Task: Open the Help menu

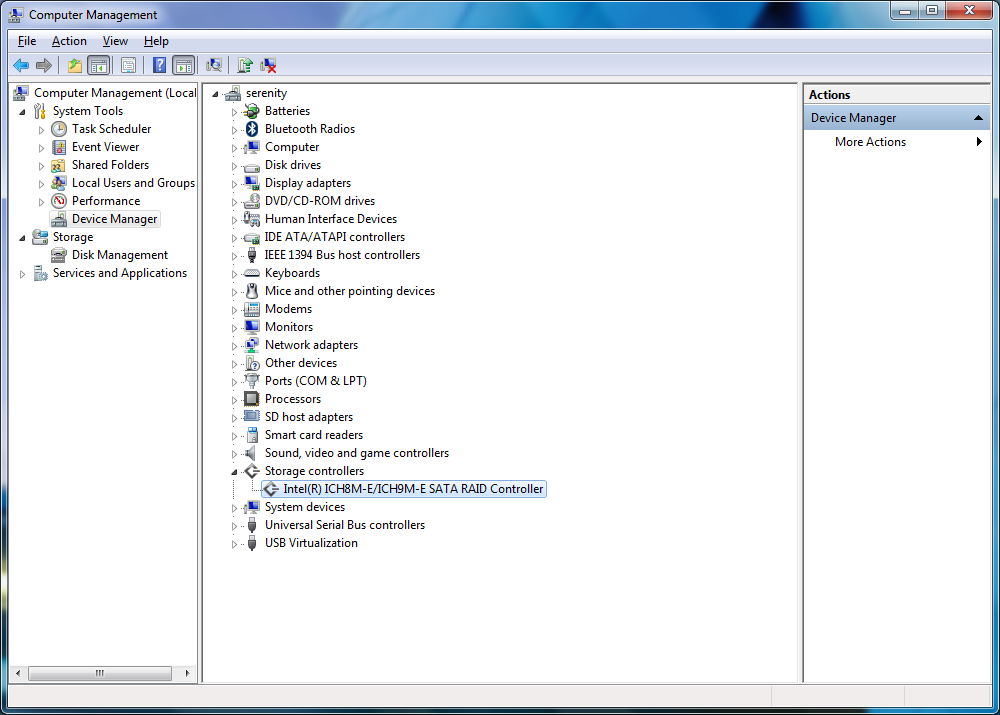Action: 156,41
